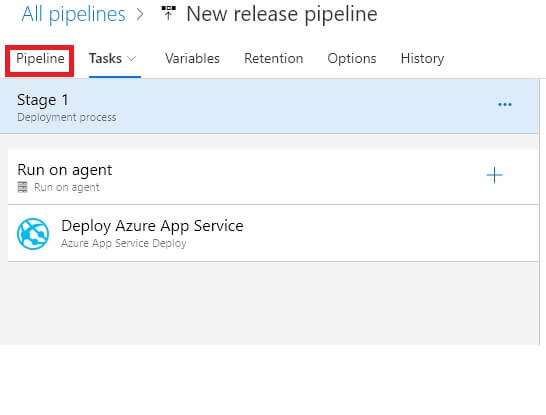Select the Deploy Azure App Service task
The height and width of the screenshot is (415, 546).
273,233
